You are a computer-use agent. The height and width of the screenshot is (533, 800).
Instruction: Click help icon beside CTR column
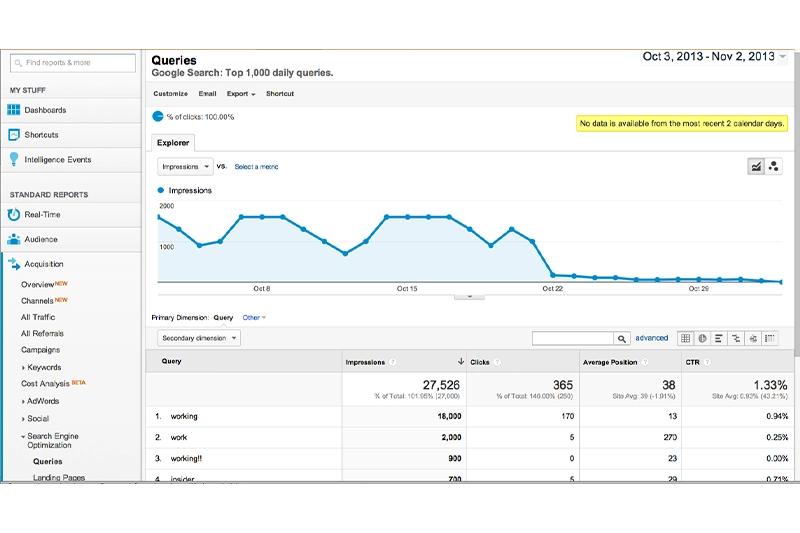pyautogui.click(x=707, y=362)
